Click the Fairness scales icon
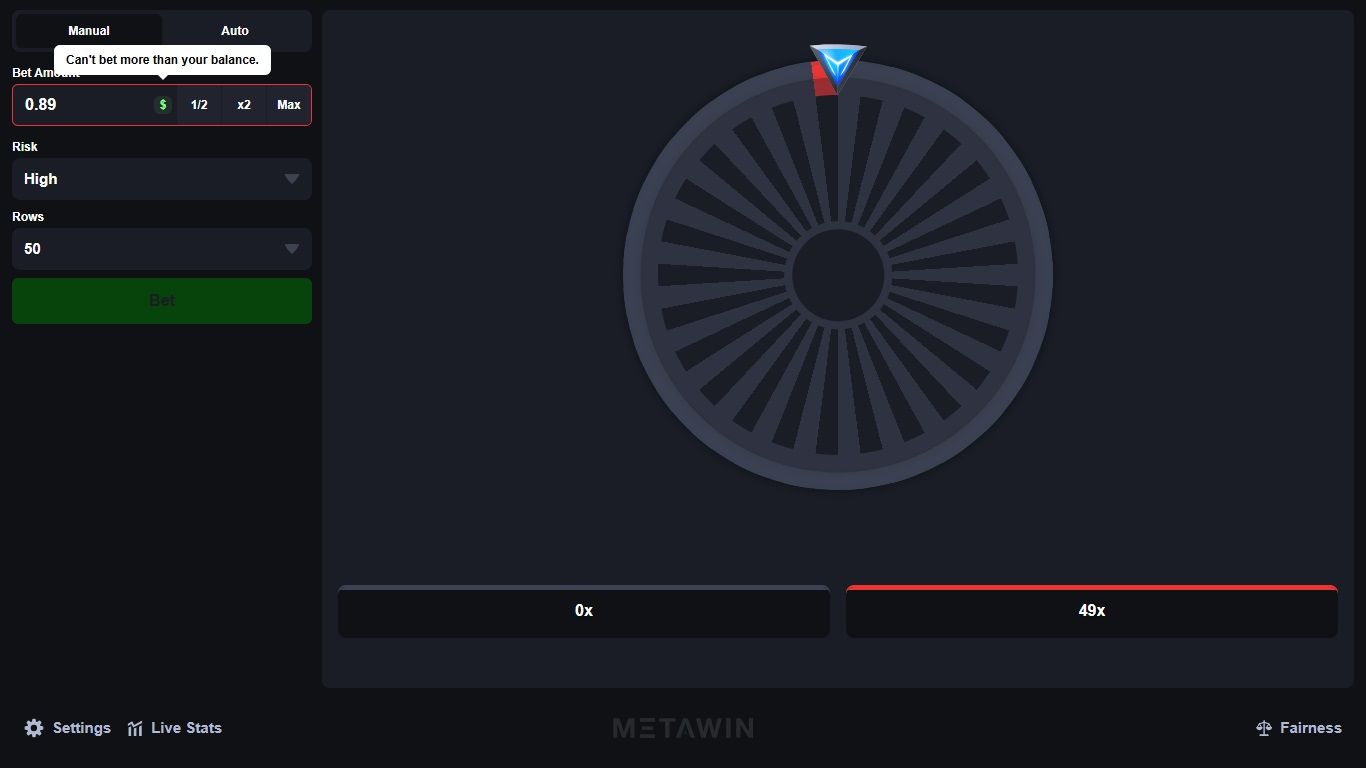The width and height of the screenshot is (1366, 768). (x=1264, y=728)
